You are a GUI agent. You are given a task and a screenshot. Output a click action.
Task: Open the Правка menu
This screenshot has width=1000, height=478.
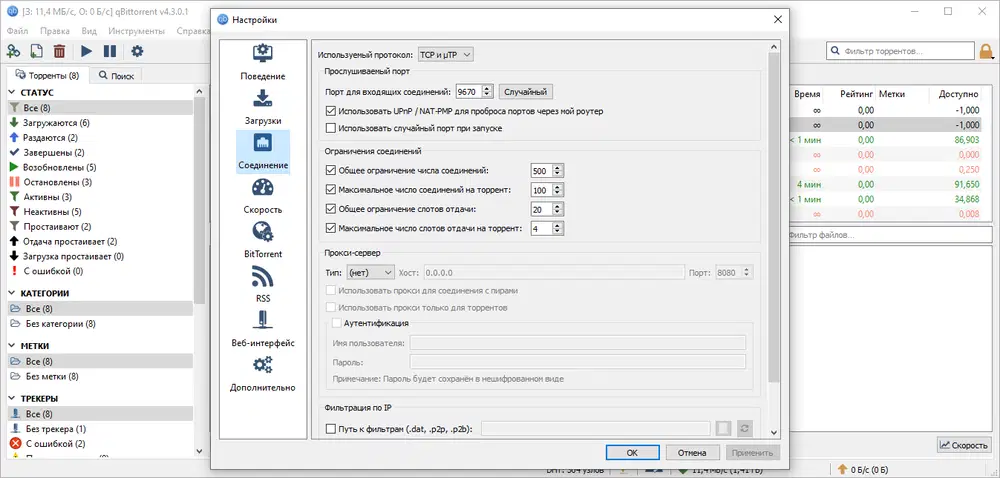coord(55,31)
